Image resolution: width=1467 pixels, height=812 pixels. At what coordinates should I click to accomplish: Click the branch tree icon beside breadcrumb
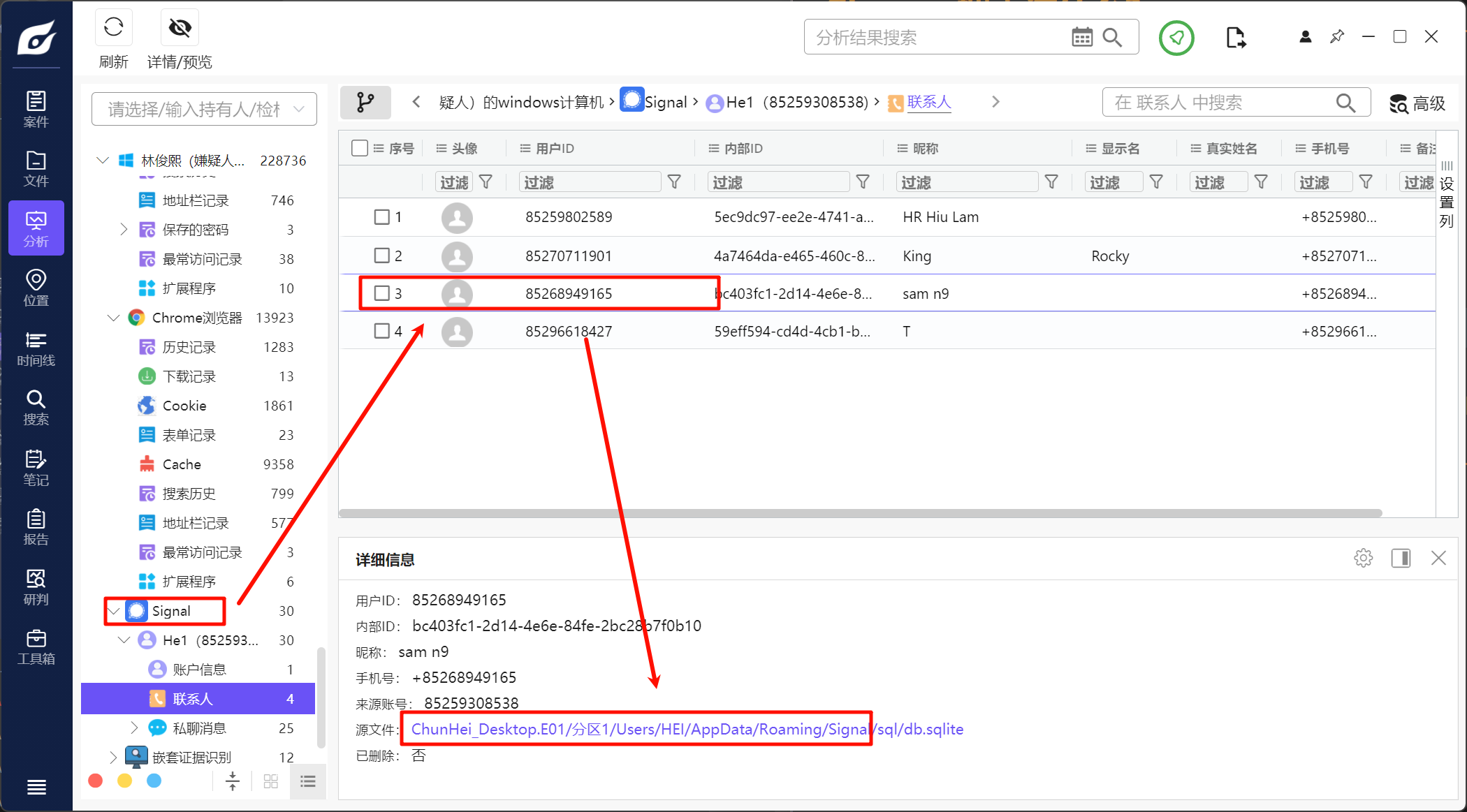(365, 103)
